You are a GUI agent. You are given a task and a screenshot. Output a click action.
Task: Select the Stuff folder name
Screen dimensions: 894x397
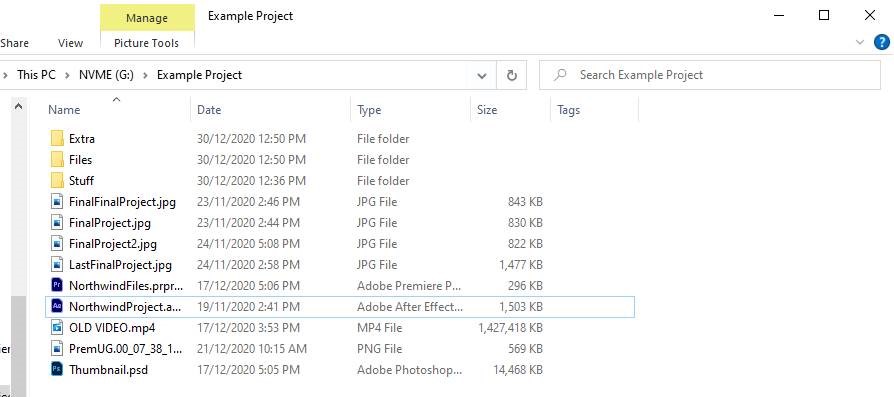click(82, 181)
